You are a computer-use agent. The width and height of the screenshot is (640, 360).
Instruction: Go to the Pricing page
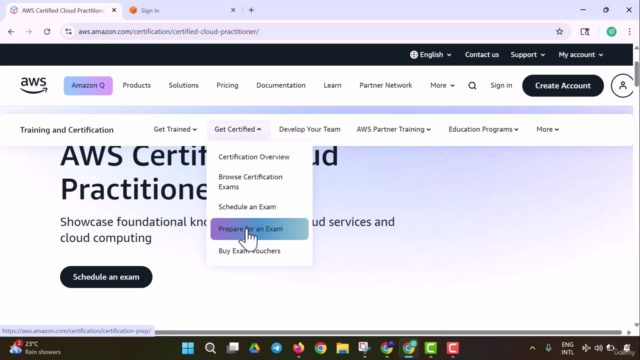pos(227,85)
